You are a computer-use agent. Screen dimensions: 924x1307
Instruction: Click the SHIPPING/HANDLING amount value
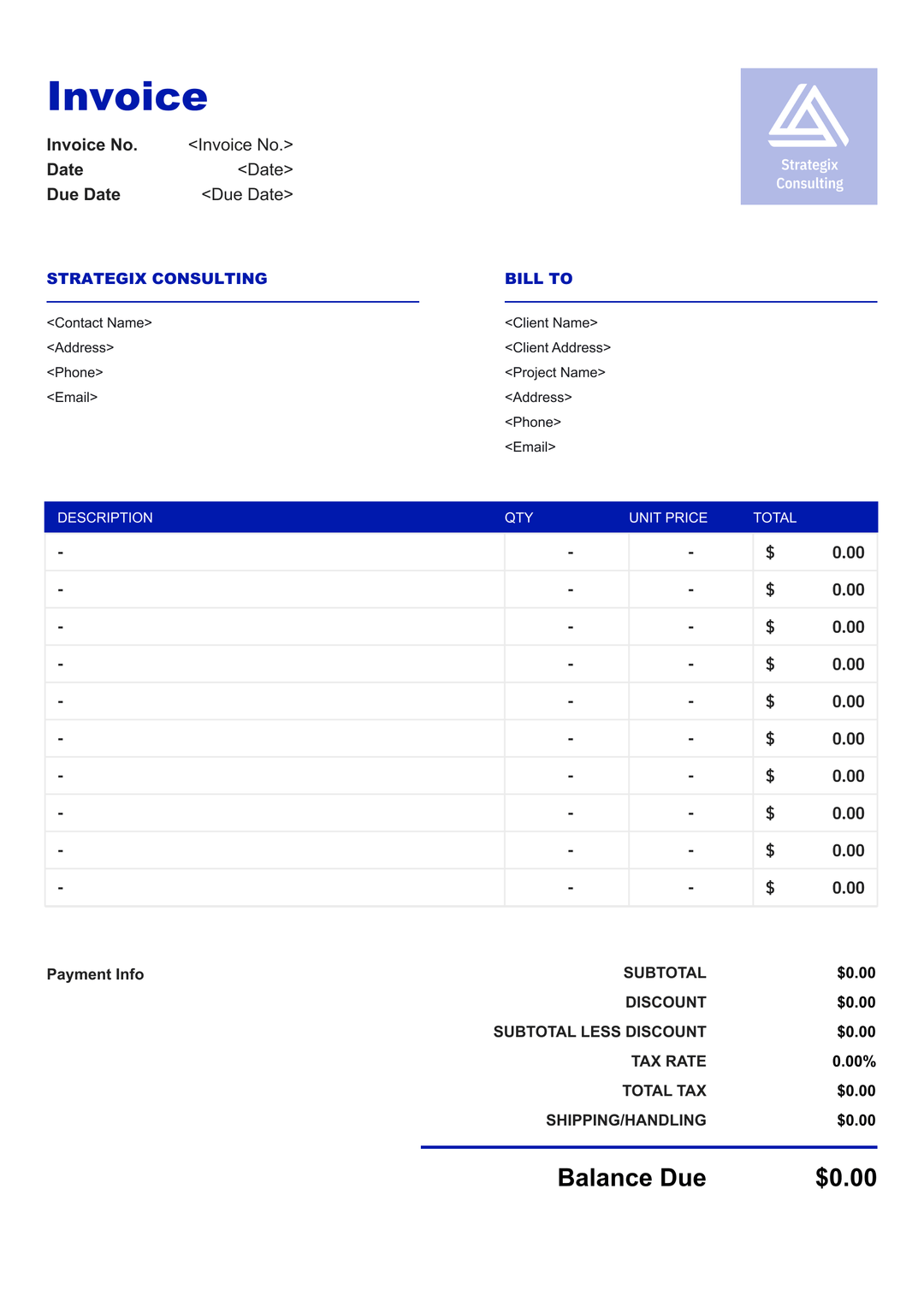click(x=856, y=1121)
